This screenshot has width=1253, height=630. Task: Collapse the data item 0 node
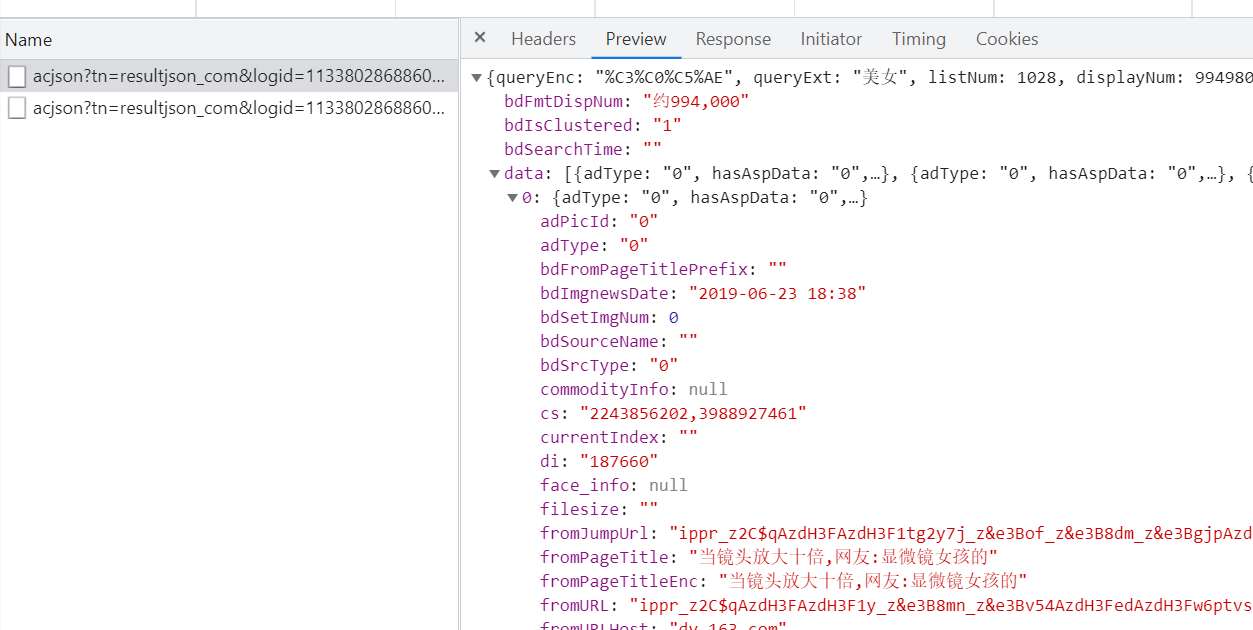tap(512, 198)
